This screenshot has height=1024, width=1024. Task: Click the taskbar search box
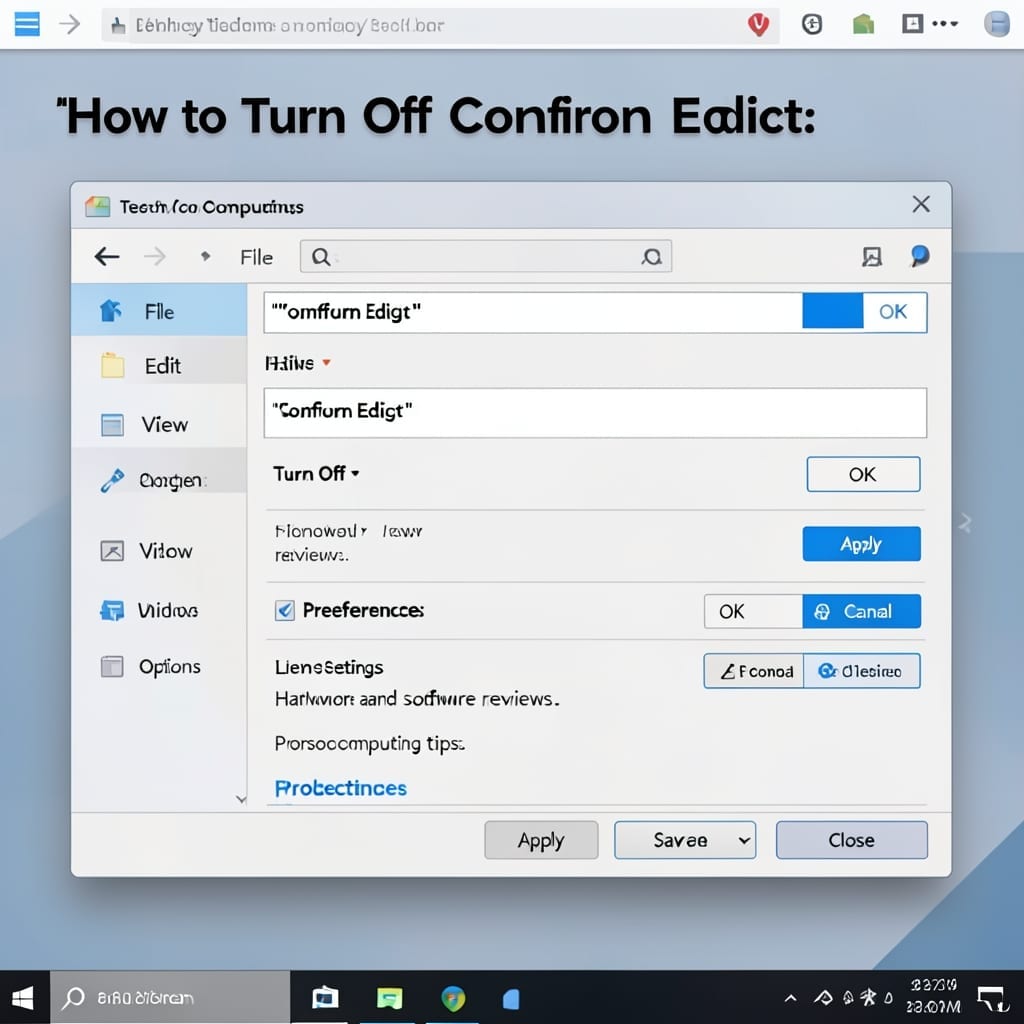[170, 997]
